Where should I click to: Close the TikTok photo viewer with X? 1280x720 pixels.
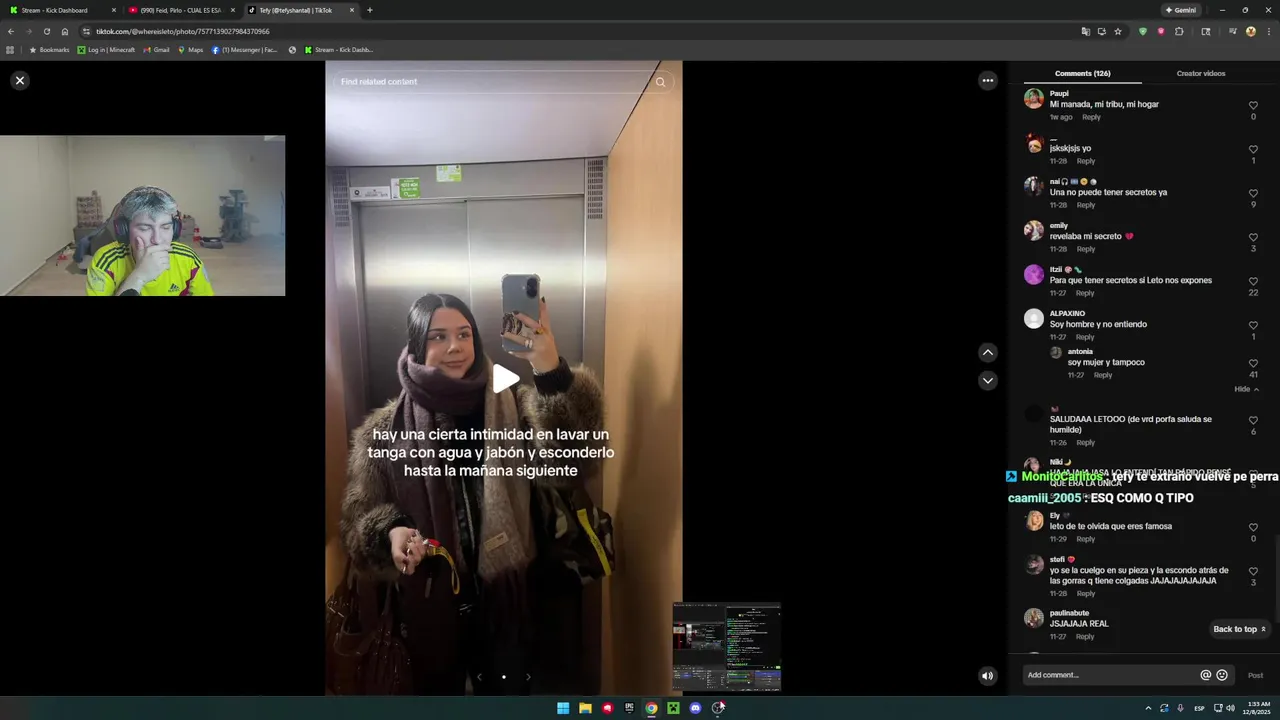pyautogui.click(x=19, y=80)
